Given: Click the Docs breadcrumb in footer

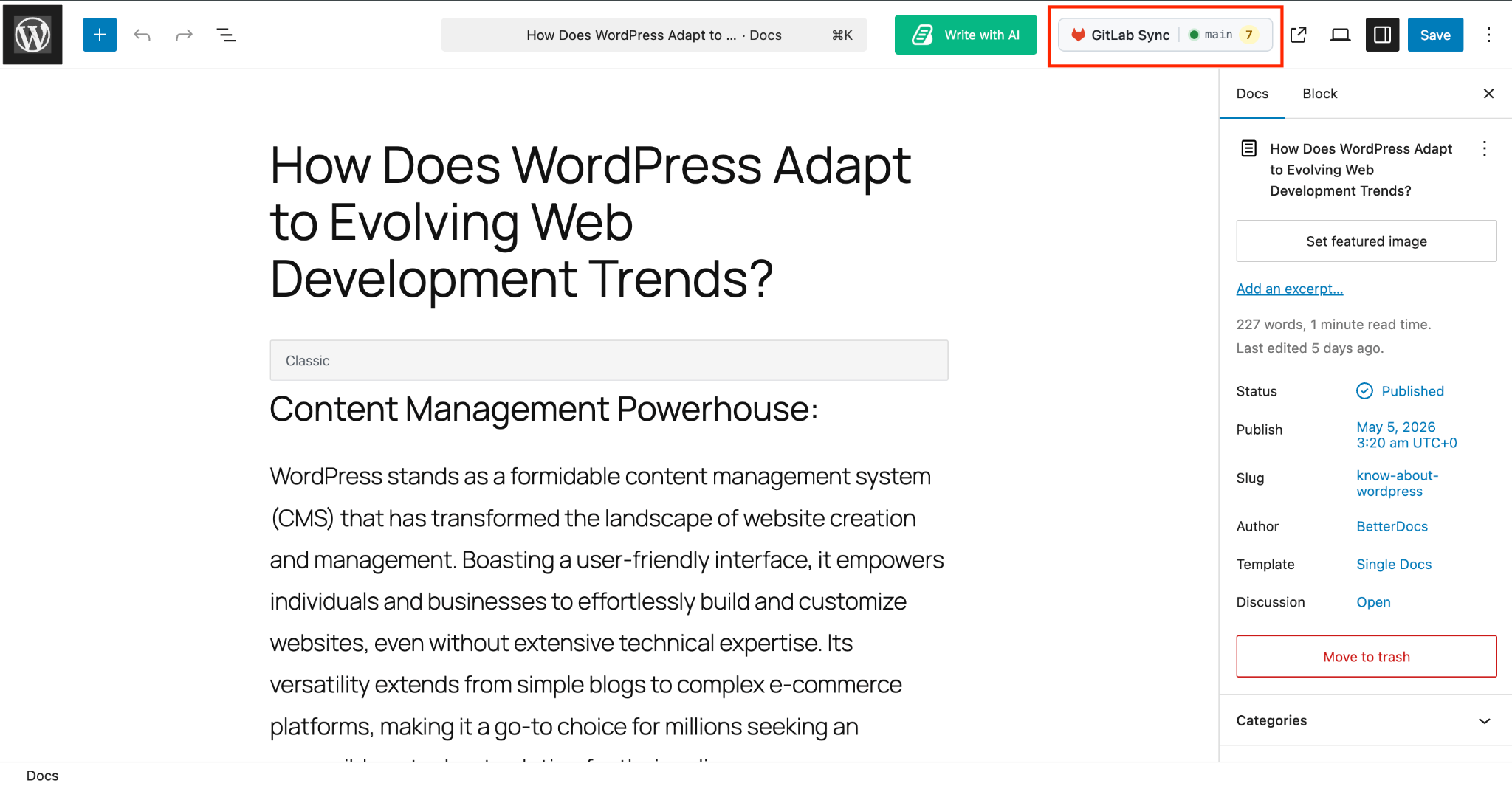Looking at the screenshot, I should [x=42, y=776].
